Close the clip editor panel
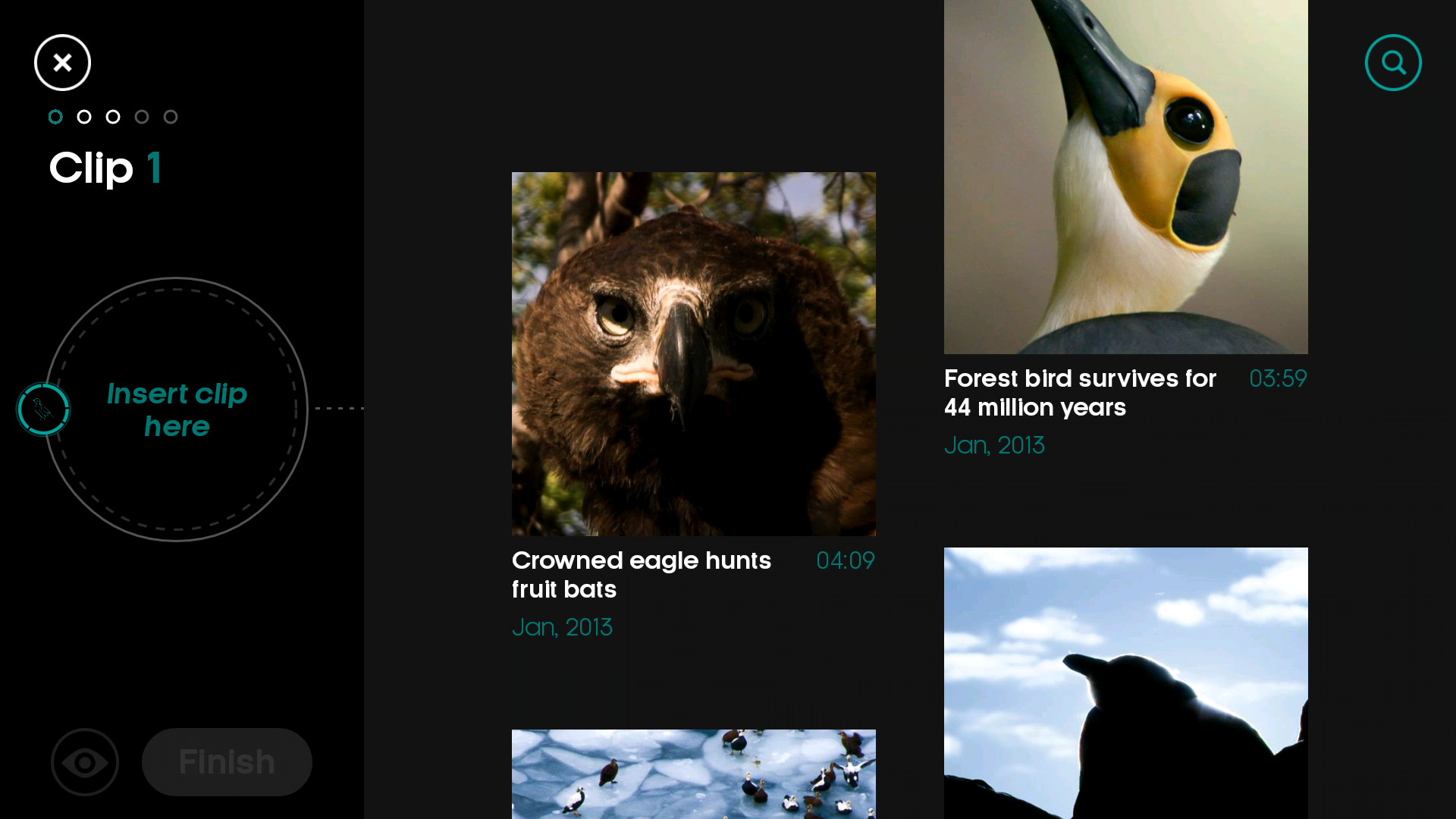Screen dimensions: 1456x819 62,62
